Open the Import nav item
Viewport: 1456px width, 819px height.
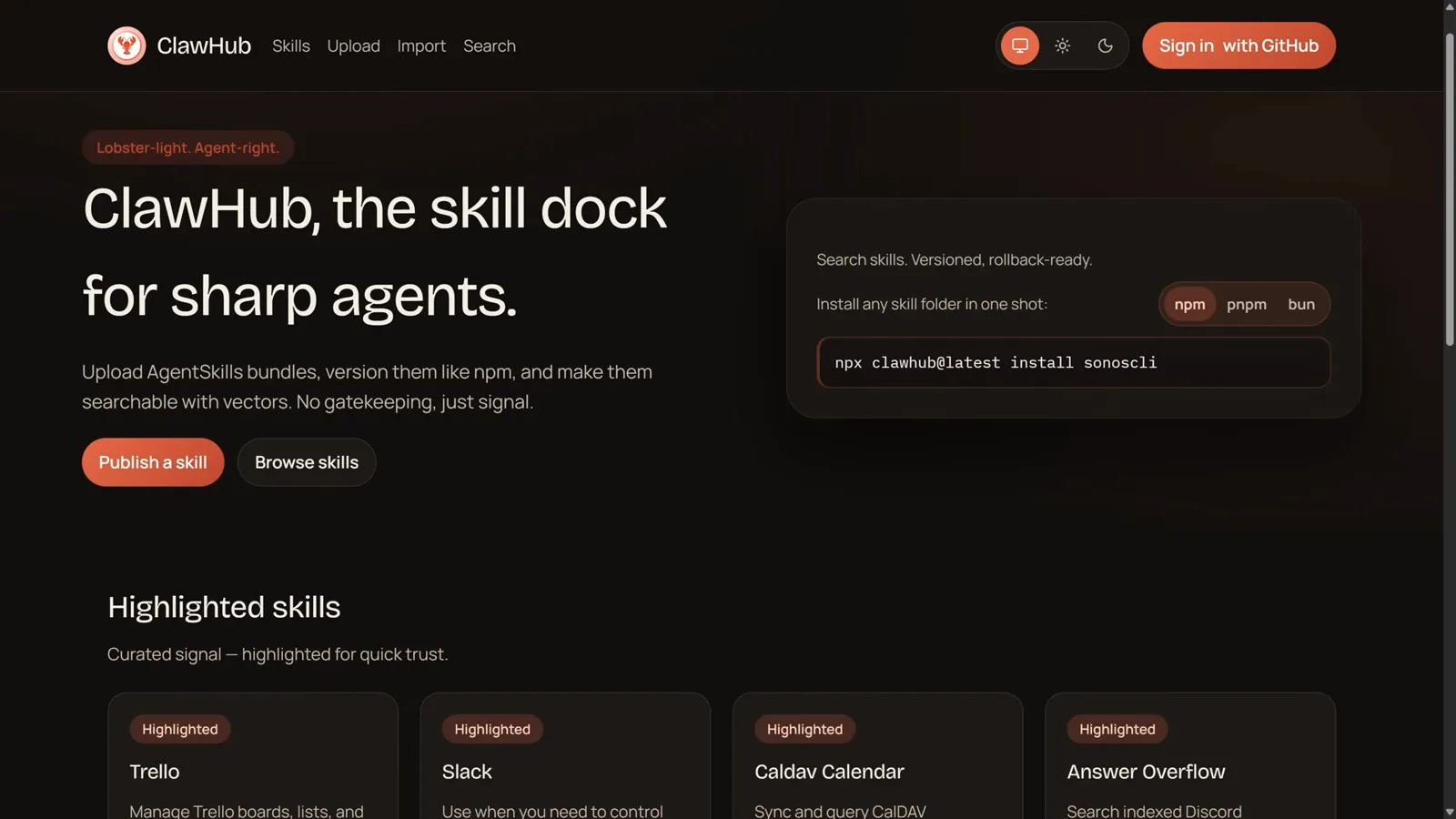point(421,45)
